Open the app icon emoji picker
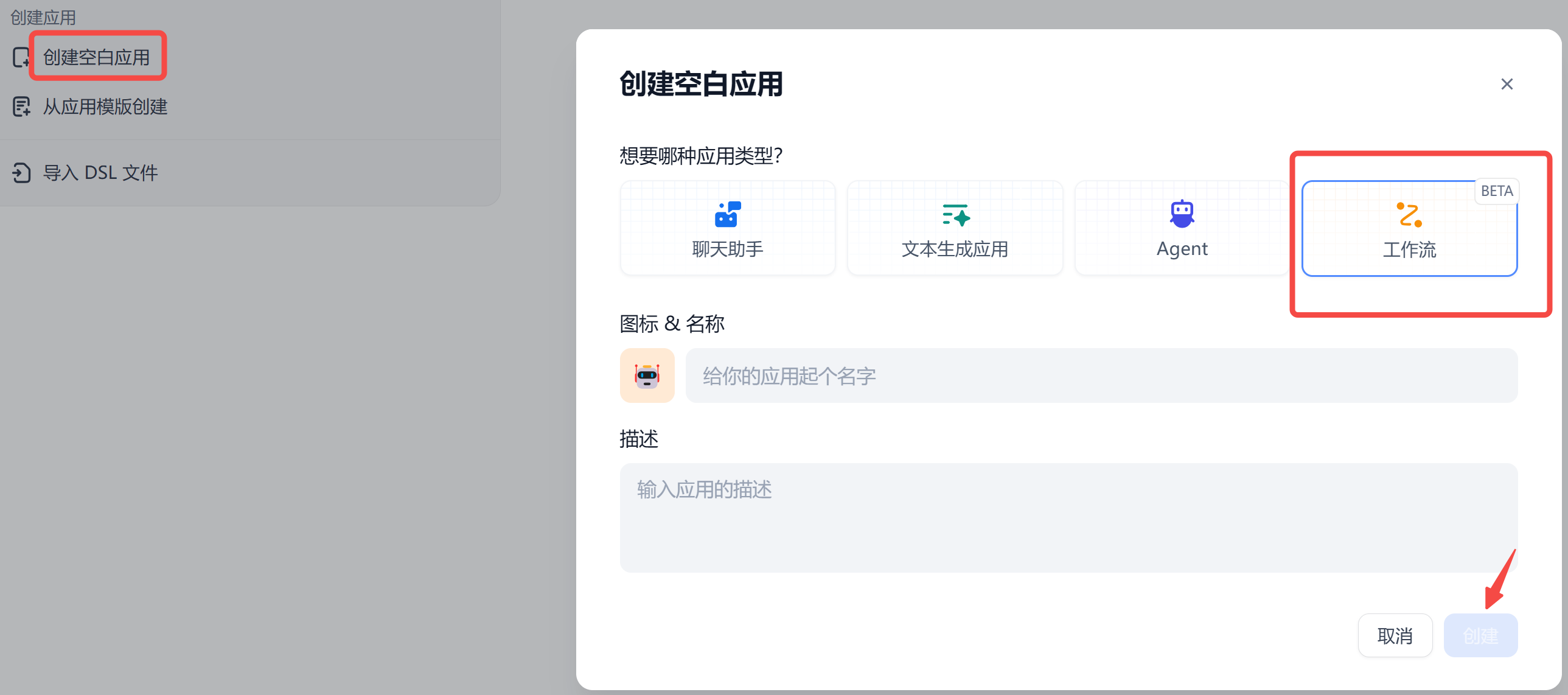Screen dimensions: 1568x695 pyautogui.click(x=646, y=375)
